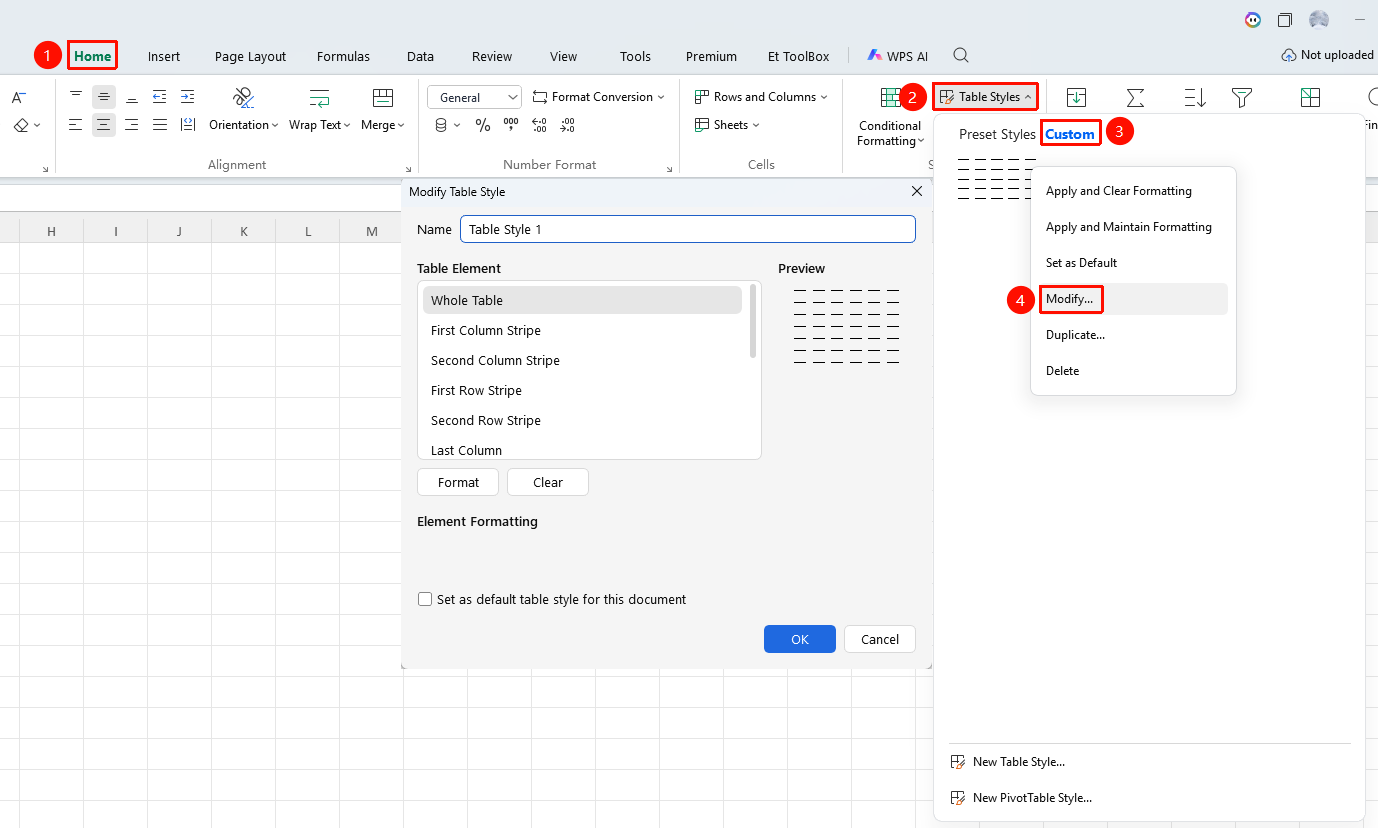Click the Name input field
1378x828 pixels.
point(688,229)
